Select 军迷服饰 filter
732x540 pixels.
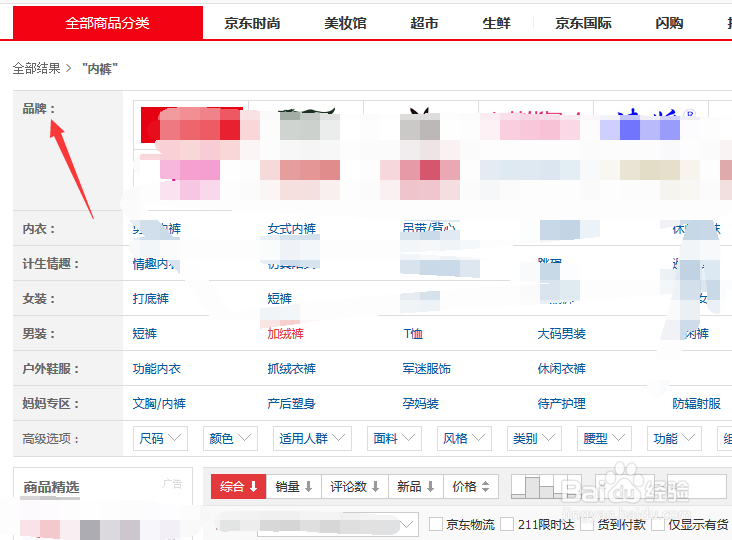(x=427, y=369)
